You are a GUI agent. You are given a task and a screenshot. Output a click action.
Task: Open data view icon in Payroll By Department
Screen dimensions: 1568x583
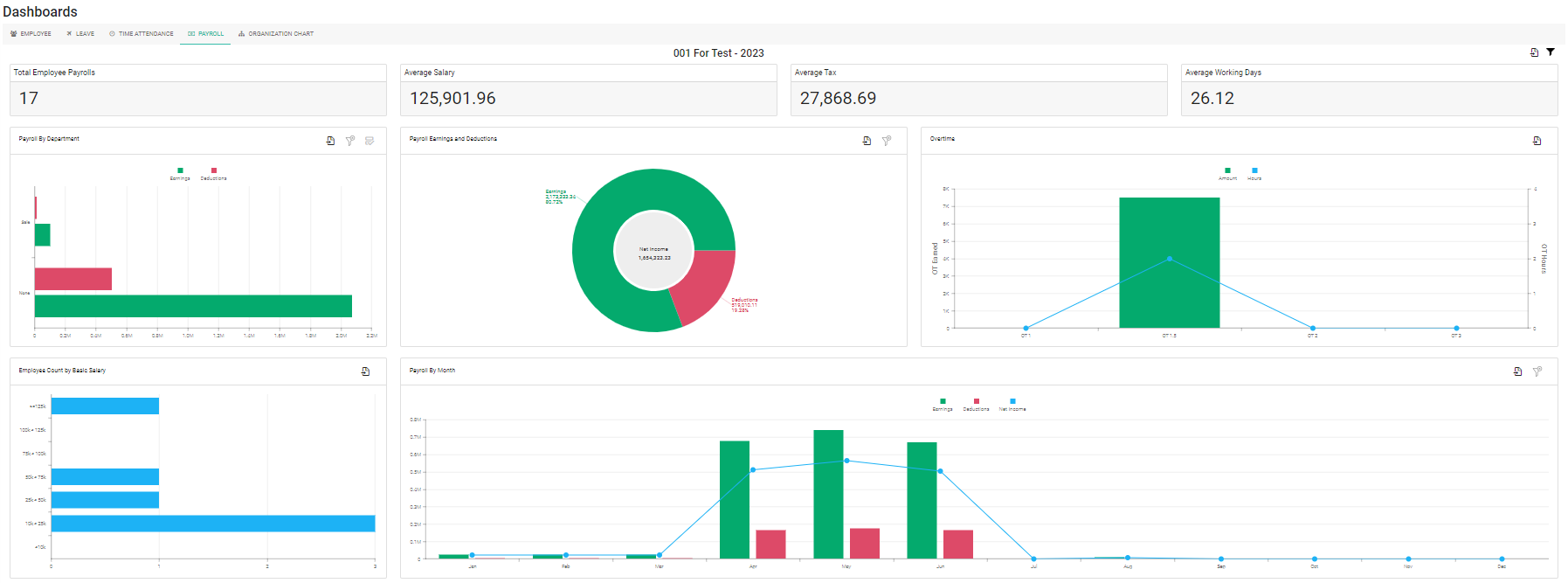370,141
